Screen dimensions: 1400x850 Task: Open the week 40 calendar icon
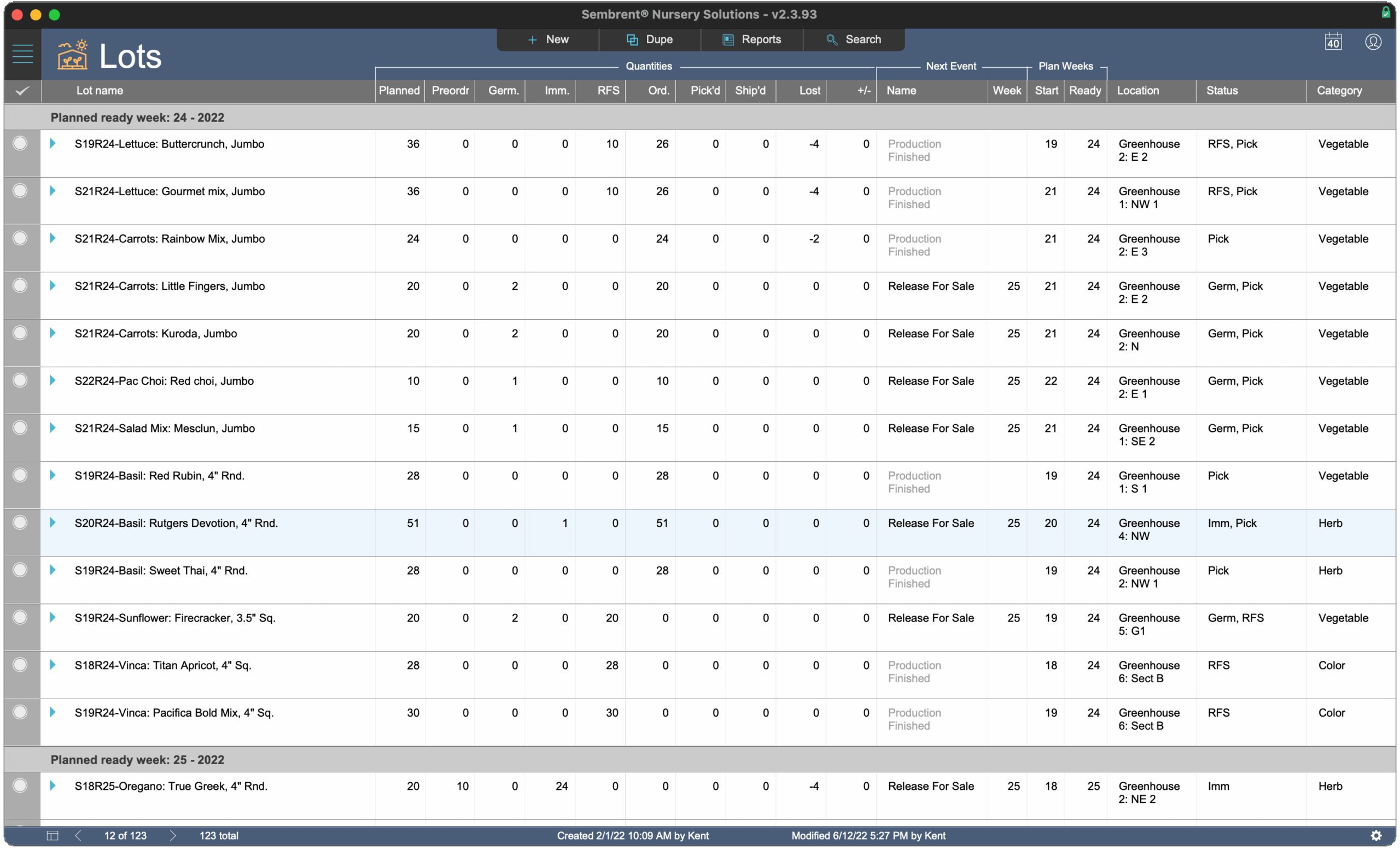[1333, 42]
